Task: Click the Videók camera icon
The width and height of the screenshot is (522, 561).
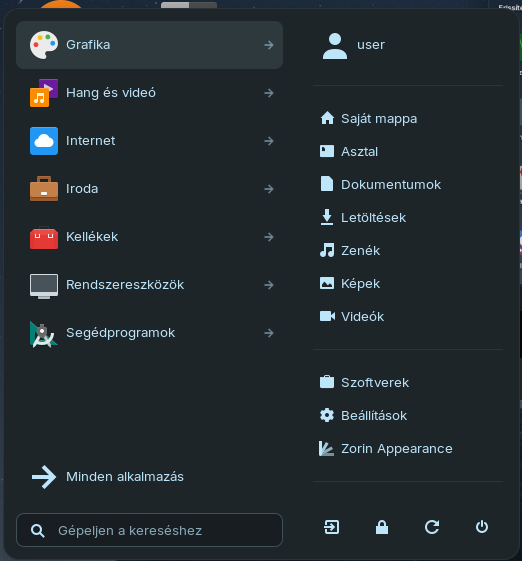Action: 327,316
